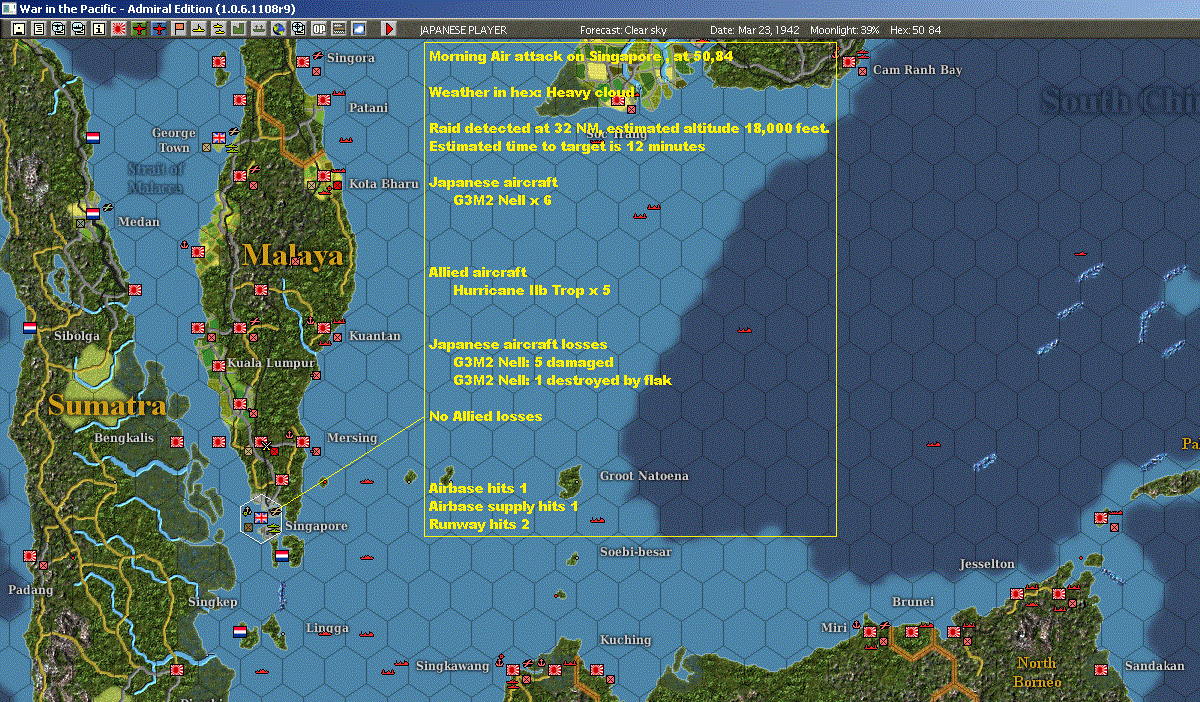1200x702 pixels.
Task: Click the 'North Borneo' region label
Action: (1036, 673)
